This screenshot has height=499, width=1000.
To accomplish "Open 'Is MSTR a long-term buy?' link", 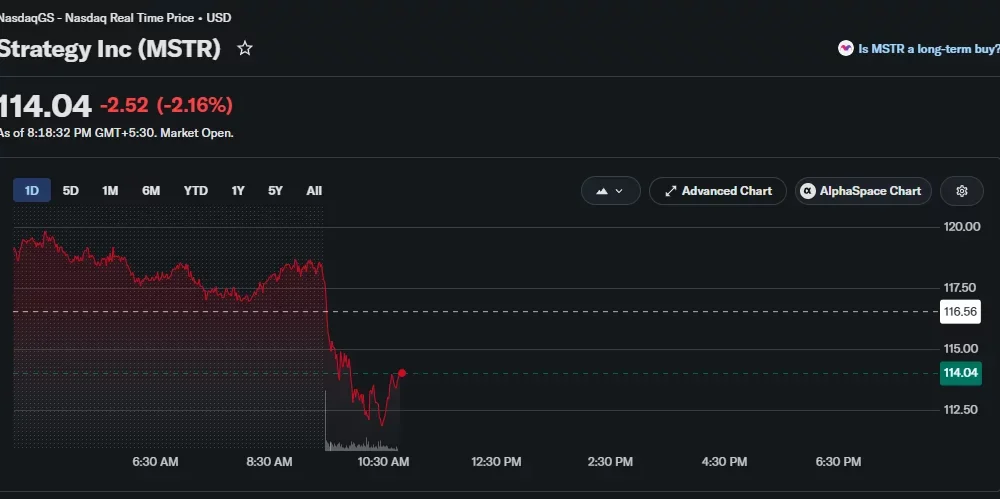I will [929, 48].
